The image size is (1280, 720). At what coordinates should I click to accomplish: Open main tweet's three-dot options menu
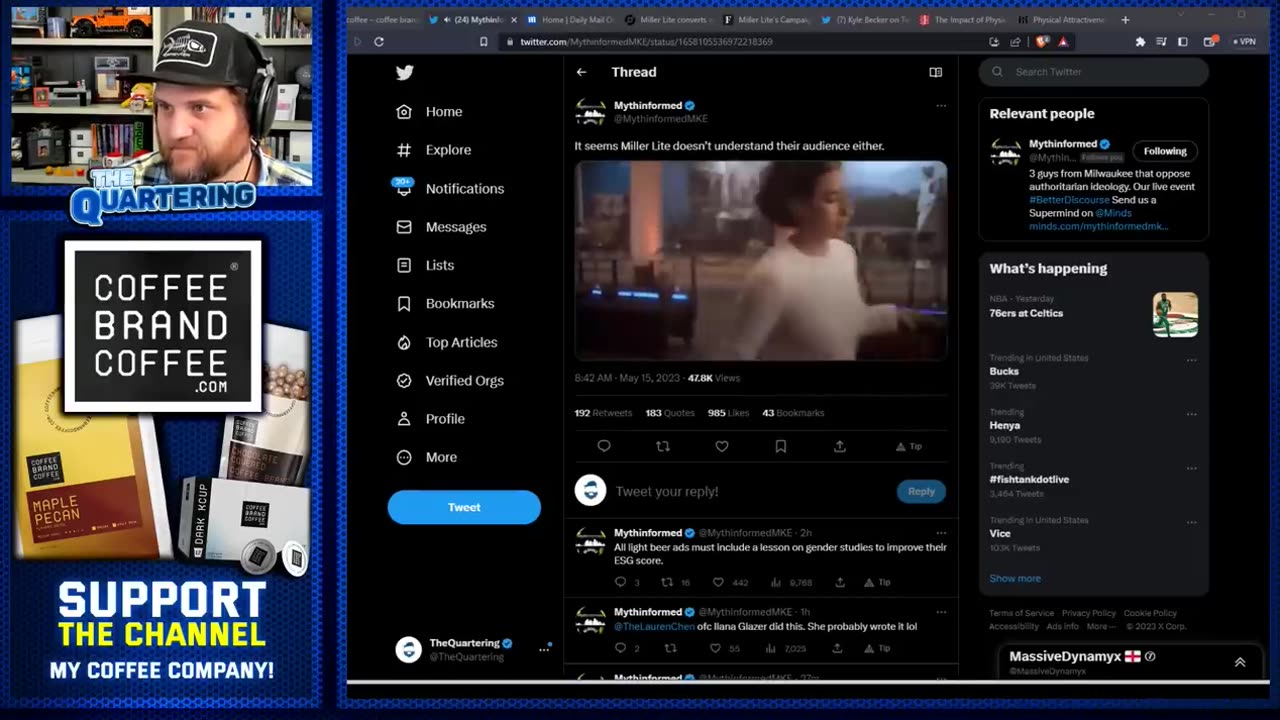pyautogui.click(x=941, y=105)
